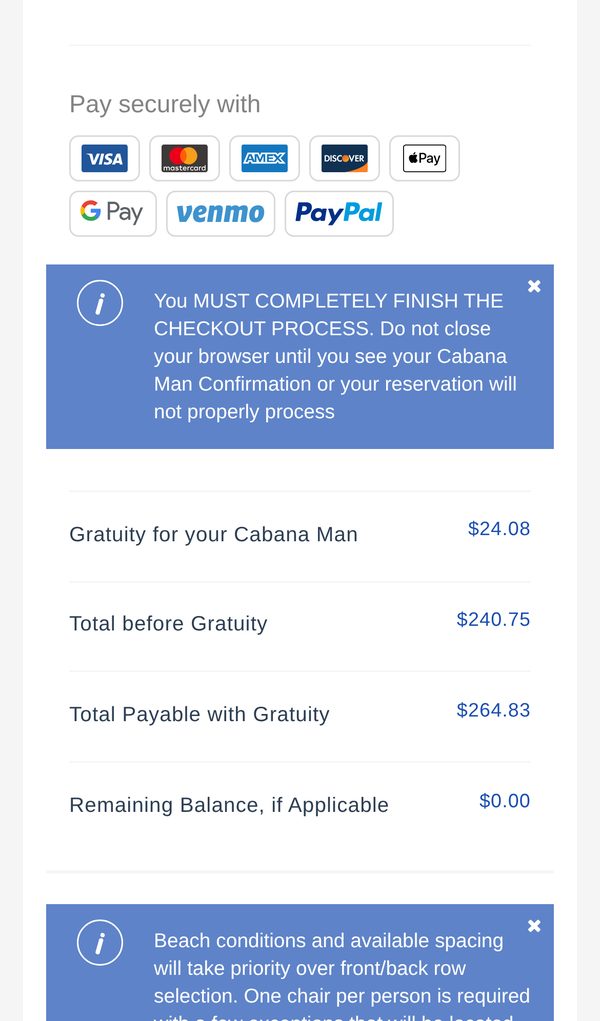Pay using the Venmo icon
600x1021 pixels.
pyautogui.click(x=221, y=214)
